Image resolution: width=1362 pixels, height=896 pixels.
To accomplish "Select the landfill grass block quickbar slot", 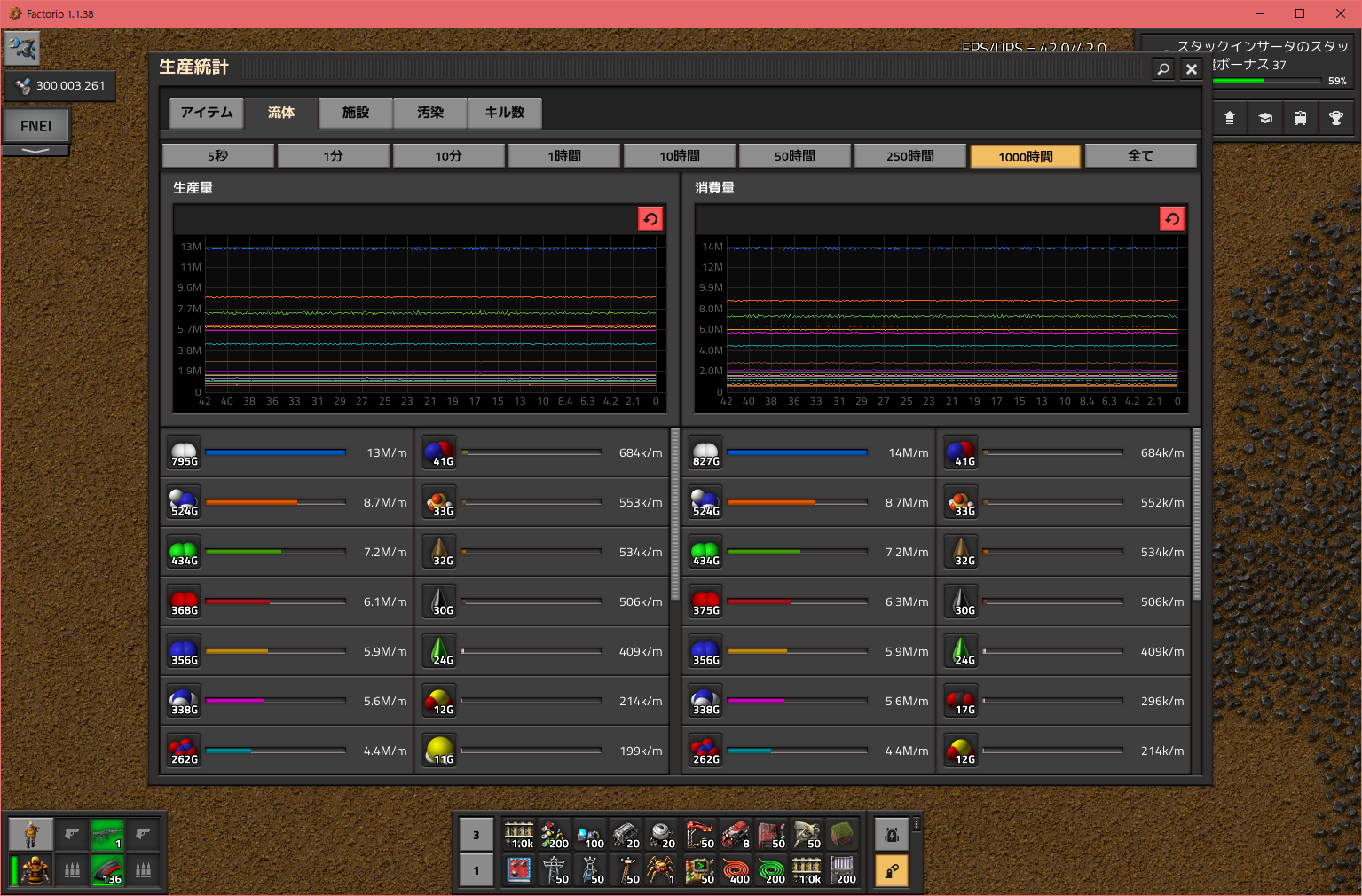I will pos(842,835).
